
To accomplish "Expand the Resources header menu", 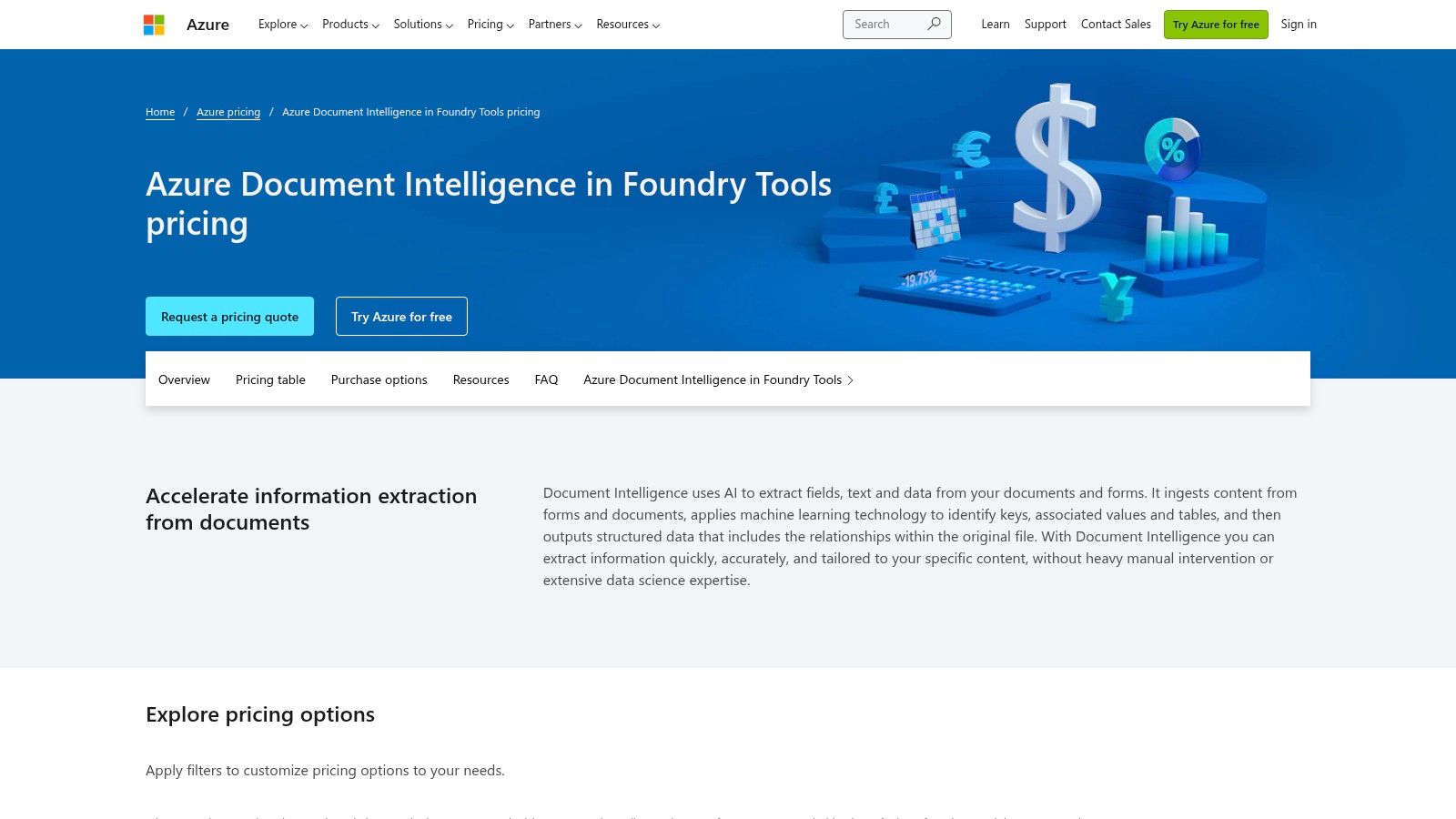I will 628,25.
